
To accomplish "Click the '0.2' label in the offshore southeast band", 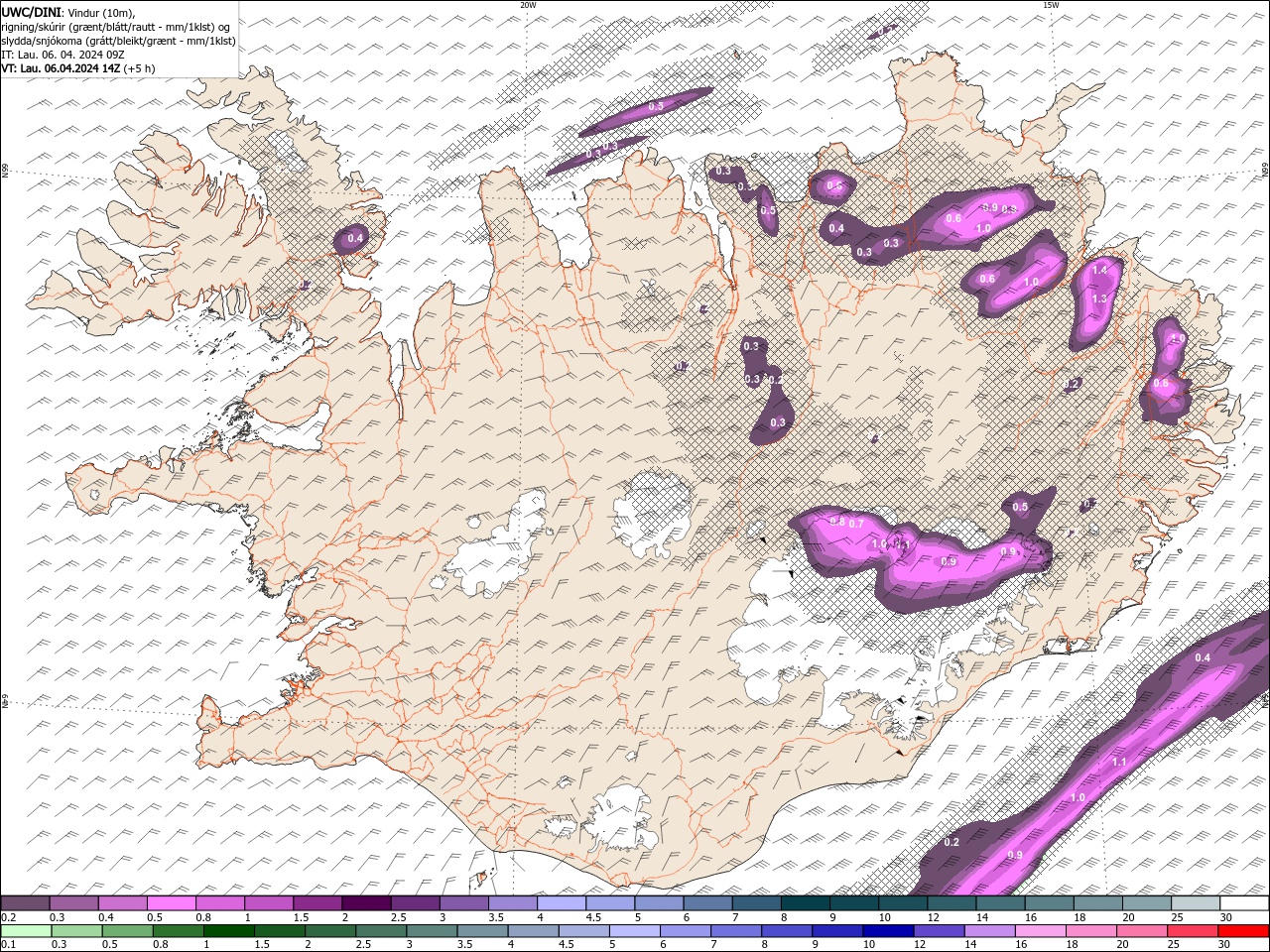I will 952,842.
